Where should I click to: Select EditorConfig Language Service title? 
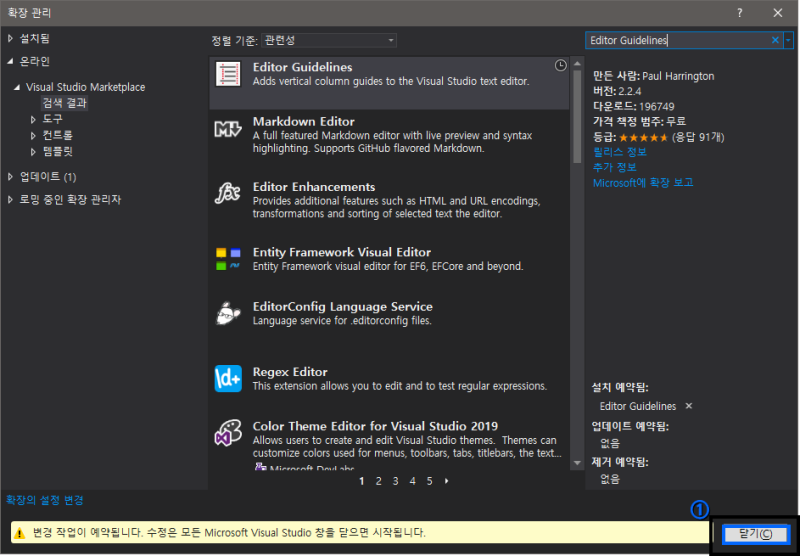coord(343,307)
